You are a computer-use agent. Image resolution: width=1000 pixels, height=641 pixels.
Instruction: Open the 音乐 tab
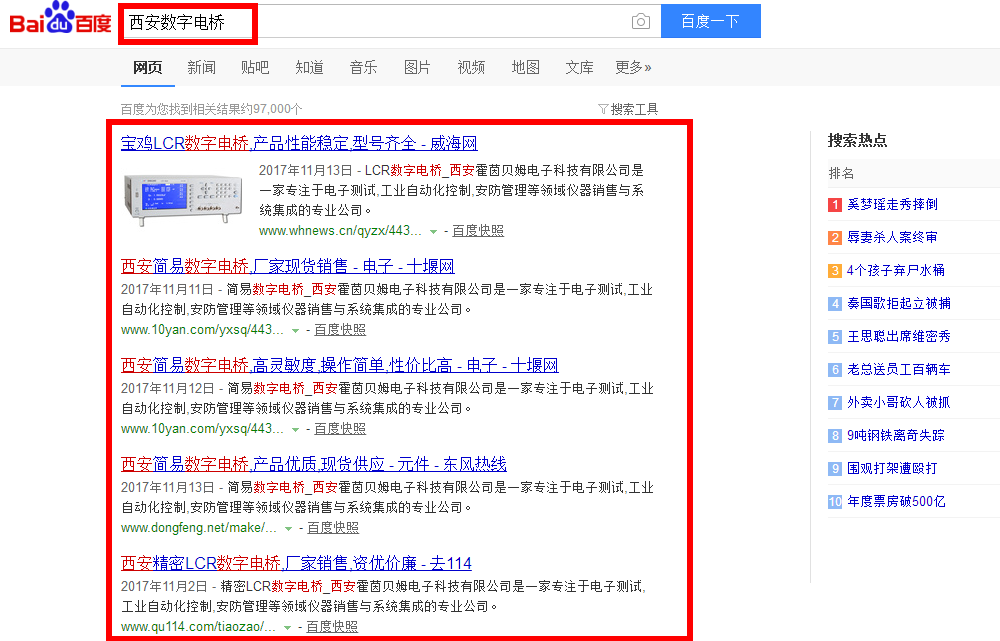pyautogui.click(x=364, y=68)
